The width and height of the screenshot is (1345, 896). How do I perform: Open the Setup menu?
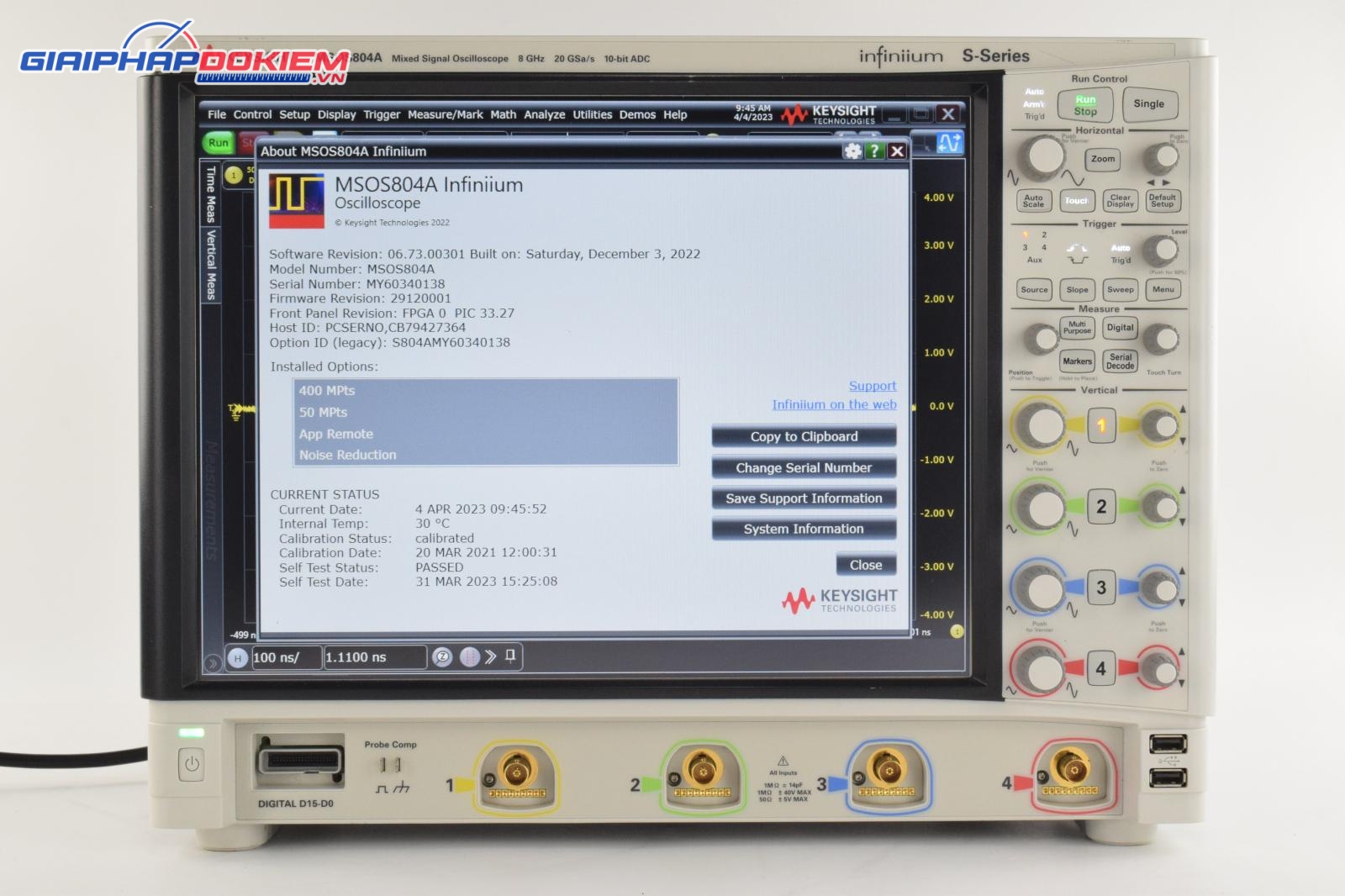coord(294,114)
